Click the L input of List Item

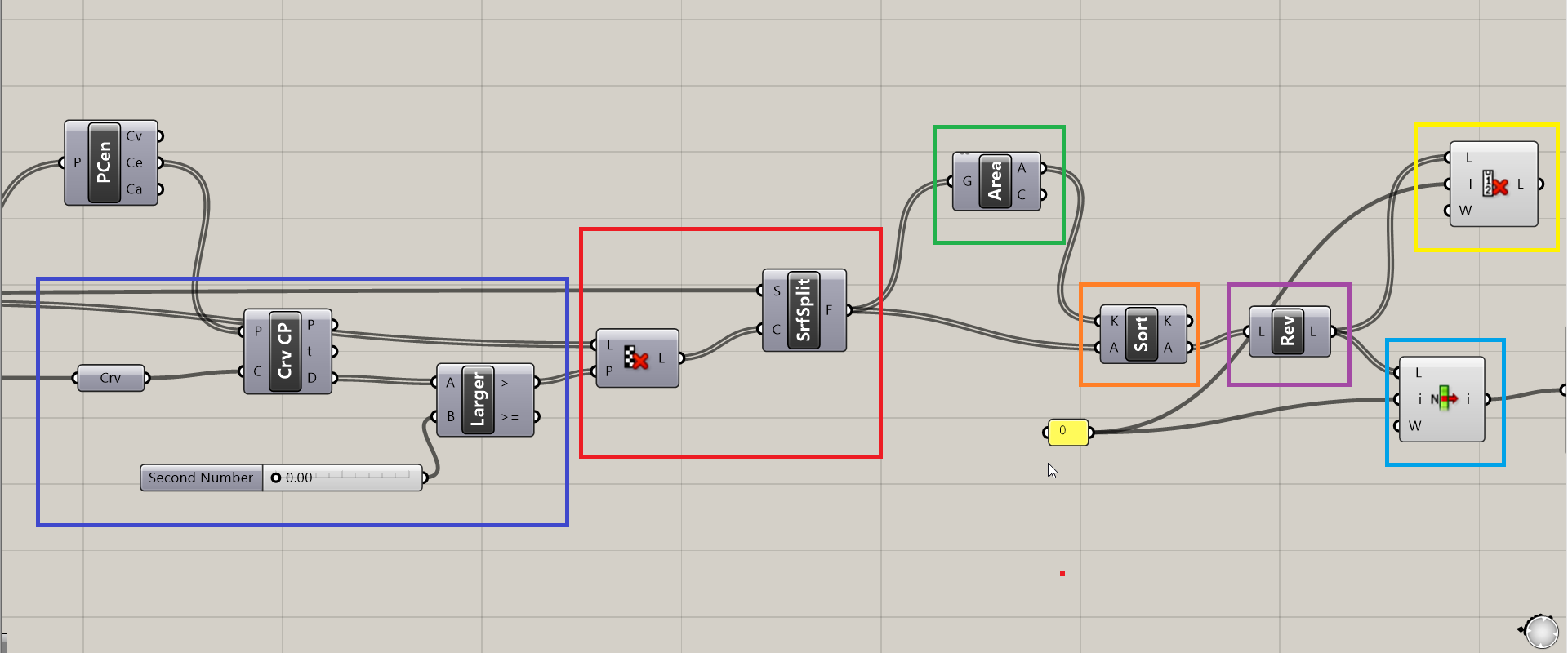point(1419,373)
